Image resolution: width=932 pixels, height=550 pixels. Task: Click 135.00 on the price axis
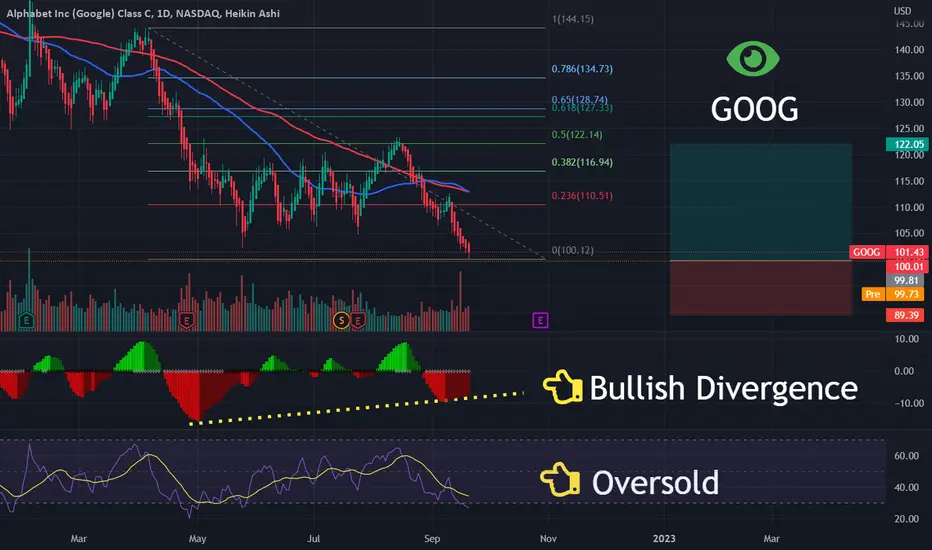909,76
